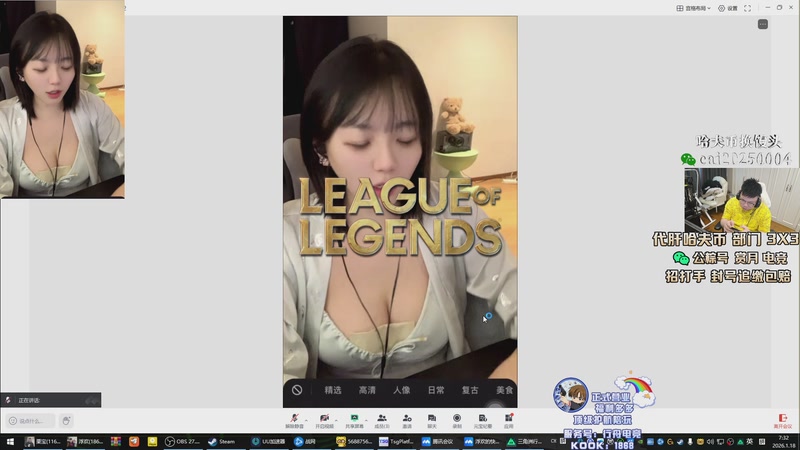Viewport: 800px width, 450px height.
Task: Click the speaking indicator bar
Action: (x=51, y=400)
